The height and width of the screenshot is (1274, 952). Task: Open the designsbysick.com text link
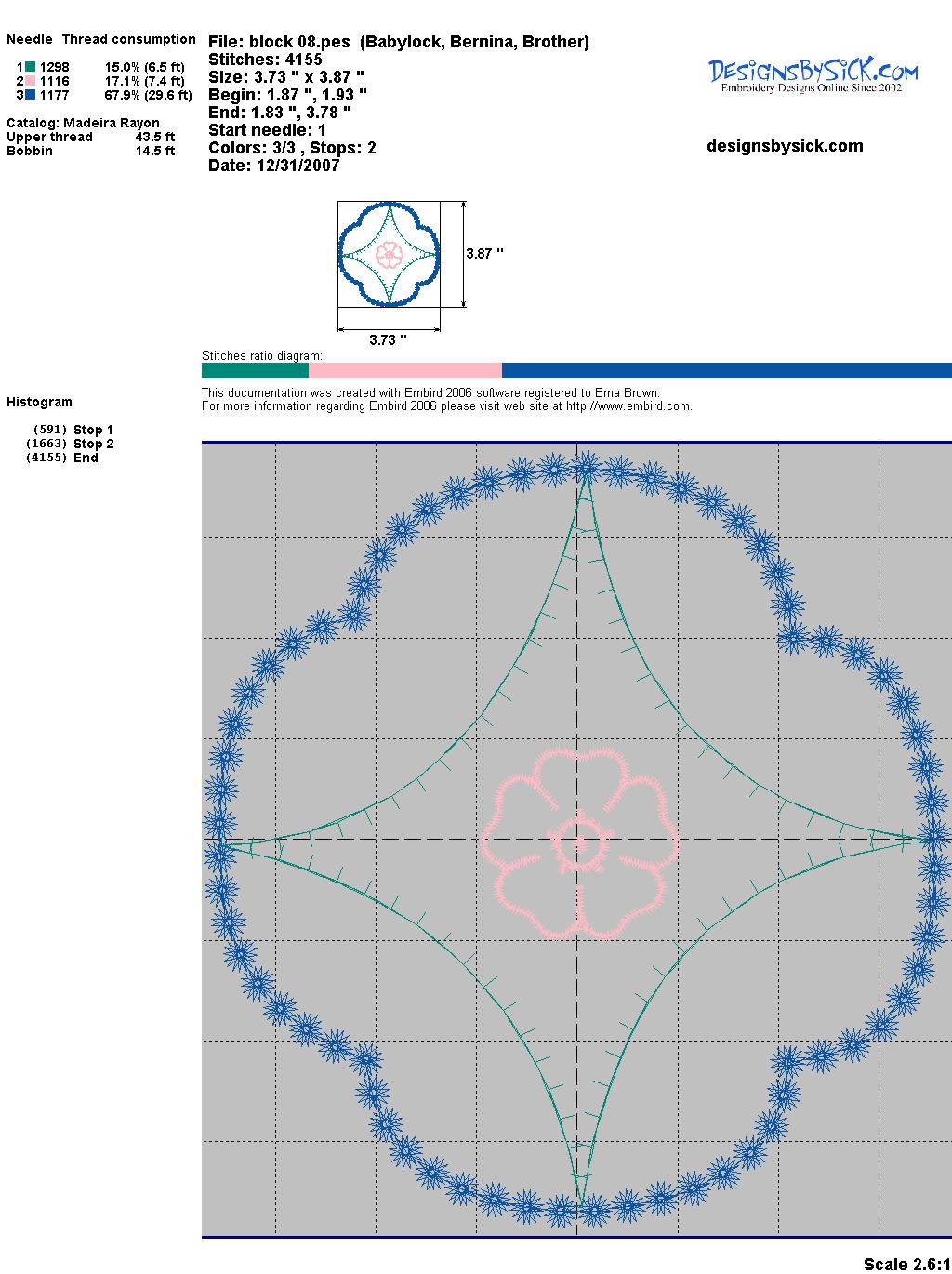click(x=785, y=146)
